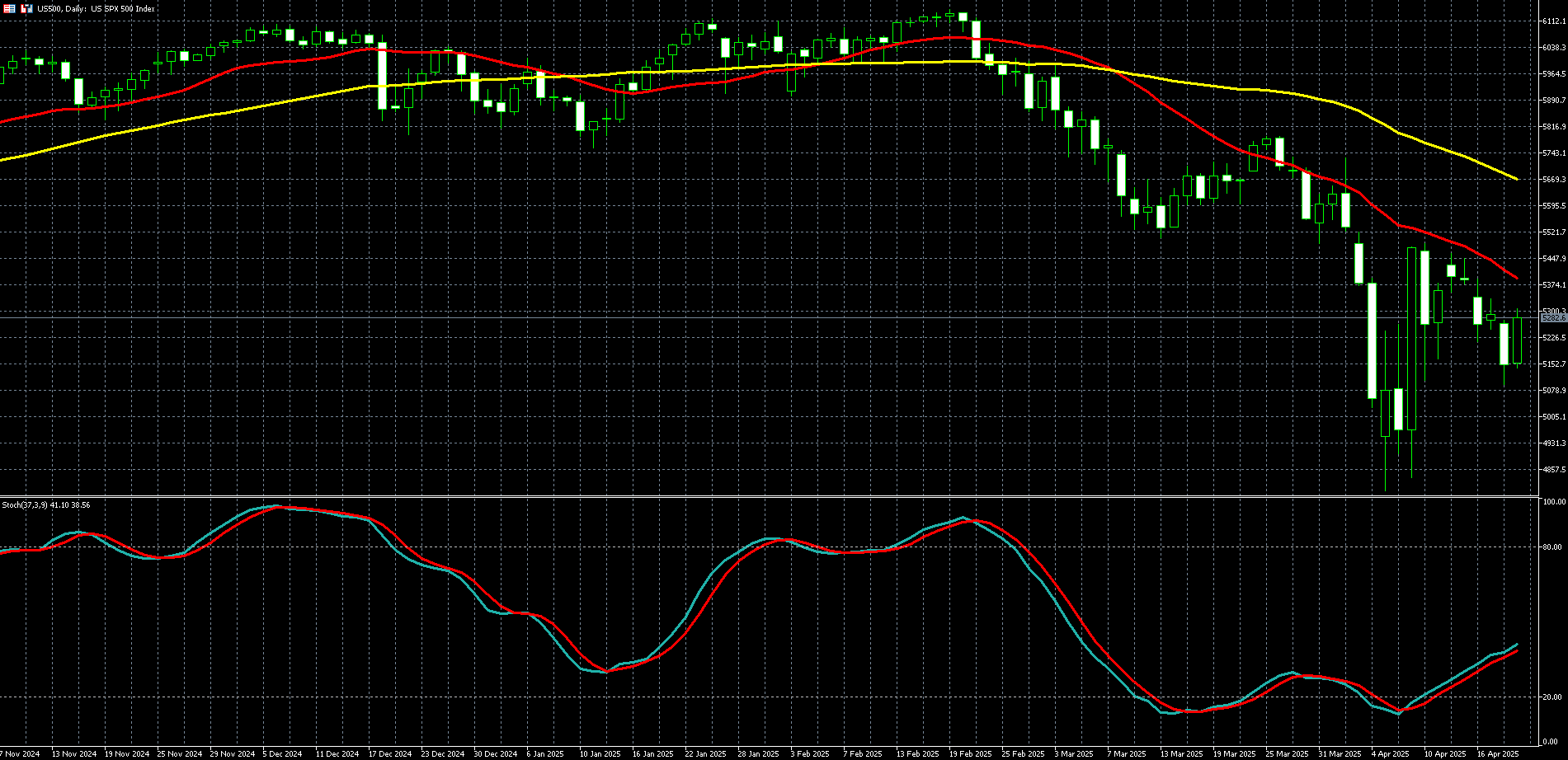This screenshot has height=760, width=1568.
Task: Click the 4857.5 price axis label
Action: tap(1553, 470)
